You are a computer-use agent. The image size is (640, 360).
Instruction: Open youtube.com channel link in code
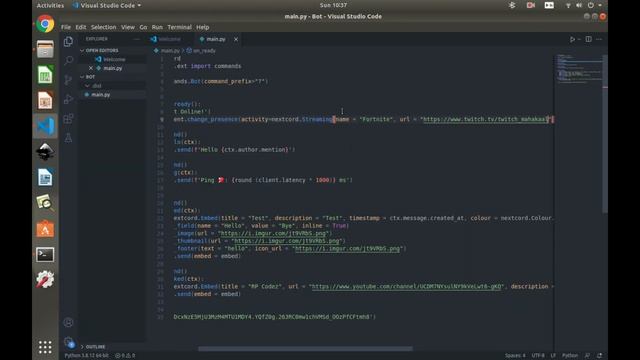407,287
